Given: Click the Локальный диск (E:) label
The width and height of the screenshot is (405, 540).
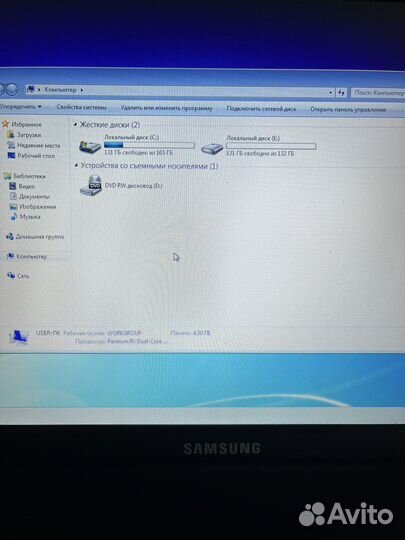Looking at the screenshot, I should [253, 138].
